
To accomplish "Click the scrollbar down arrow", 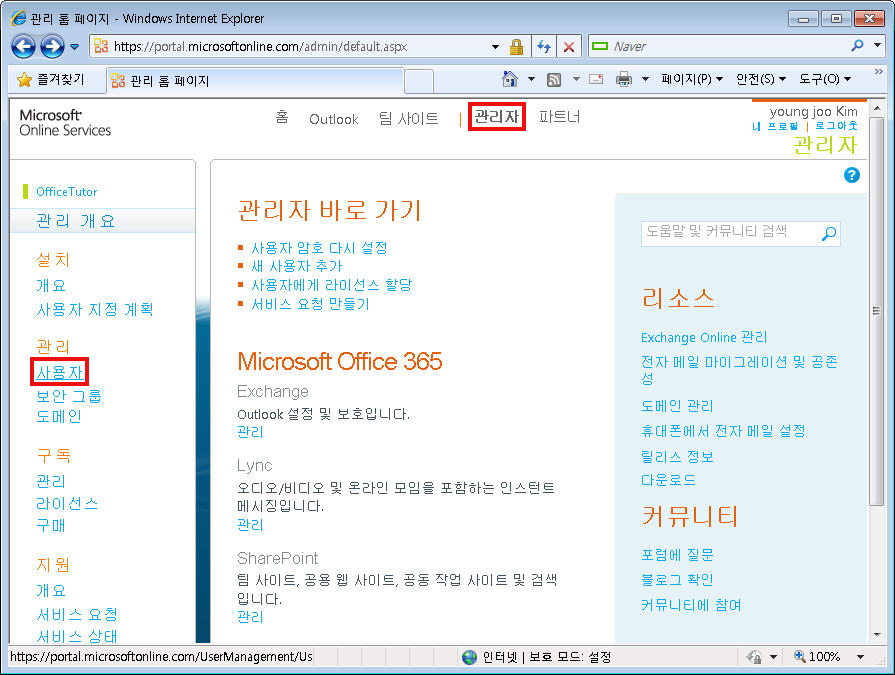I will (x=877, y=634).
